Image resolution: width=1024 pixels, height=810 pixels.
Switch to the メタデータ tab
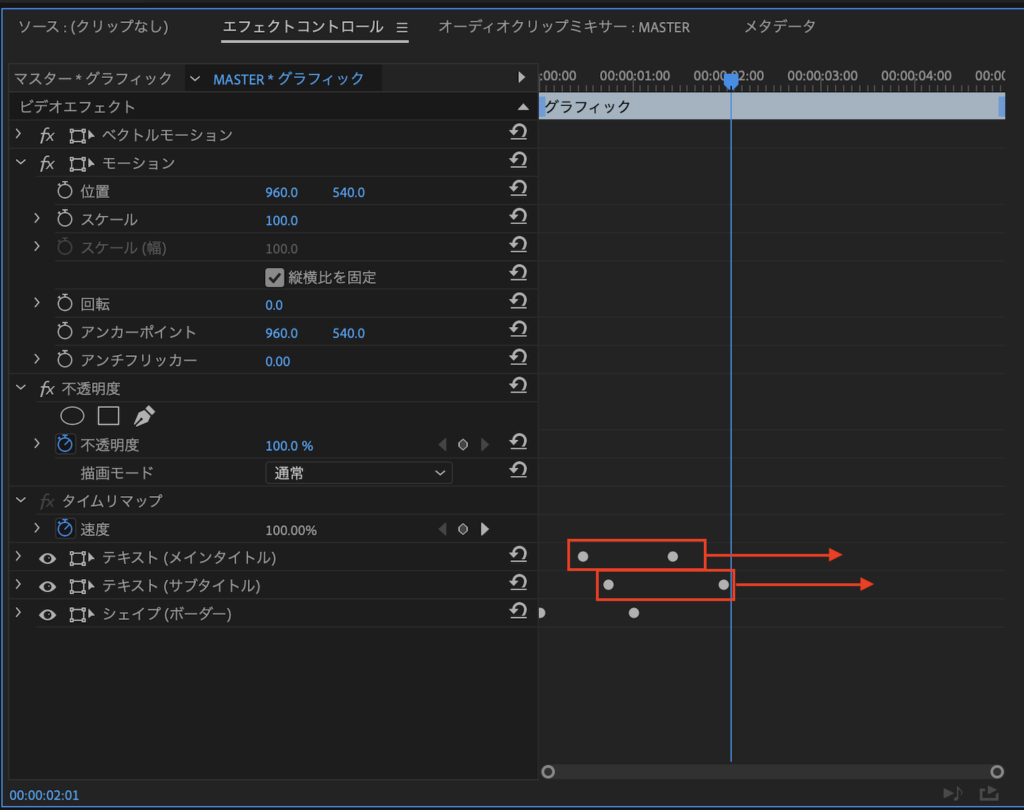(780, 27)
